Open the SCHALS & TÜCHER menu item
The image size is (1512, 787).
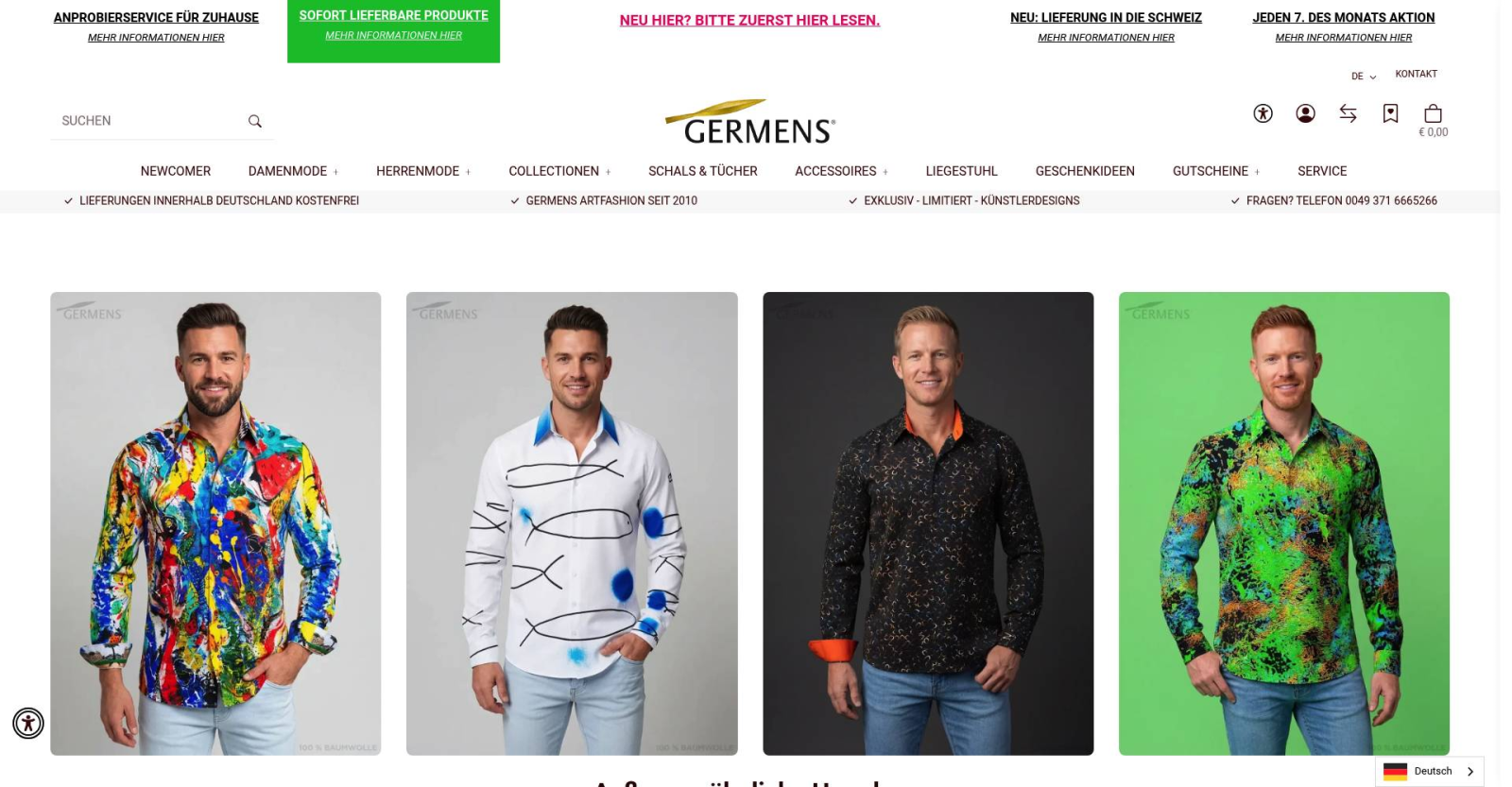[x=702, y=171]
